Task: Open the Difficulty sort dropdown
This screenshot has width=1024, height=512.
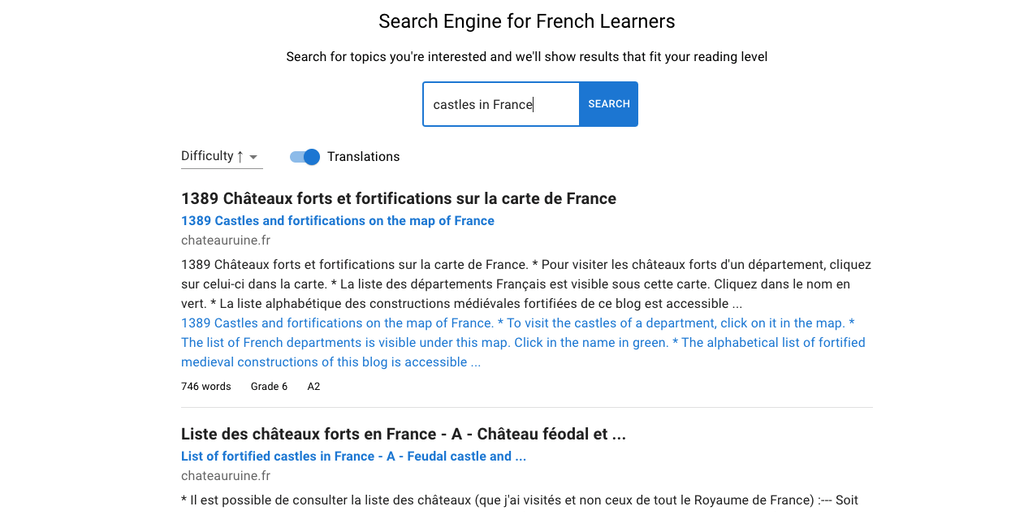Action: pyautogui.click(x=220, y=156)
